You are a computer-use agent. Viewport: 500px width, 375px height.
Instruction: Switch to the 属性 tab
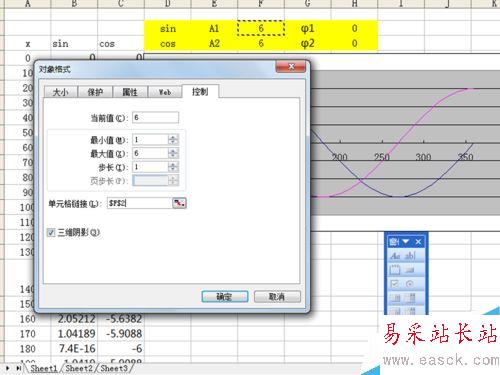(130, 92)
